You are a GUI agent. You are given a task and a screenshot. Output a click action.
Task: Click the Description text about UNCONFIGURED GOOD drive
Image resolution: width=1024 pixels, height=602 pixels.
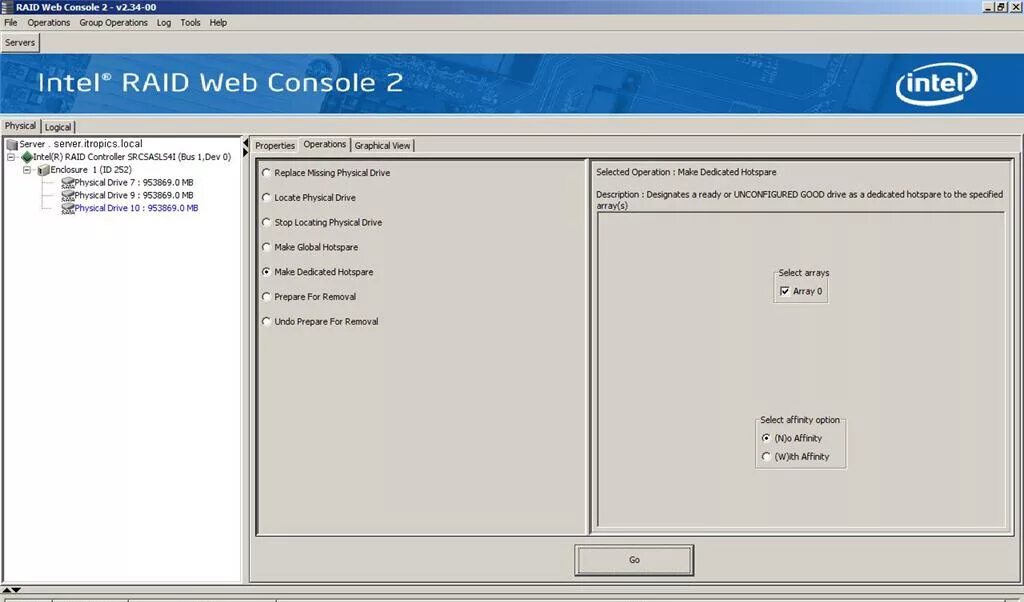799,200
